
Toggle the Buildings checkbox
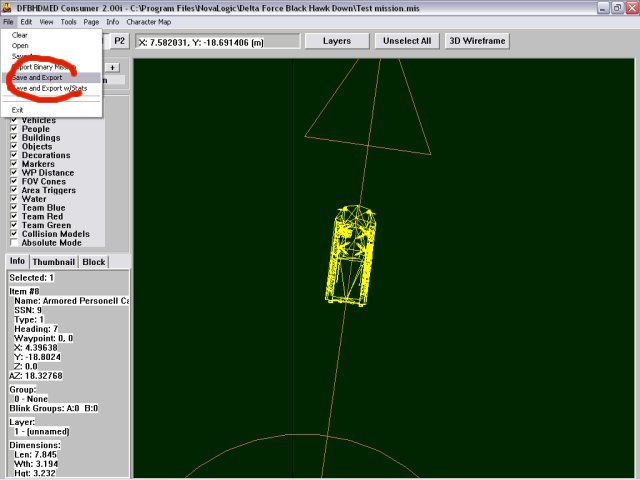[14, 138]
